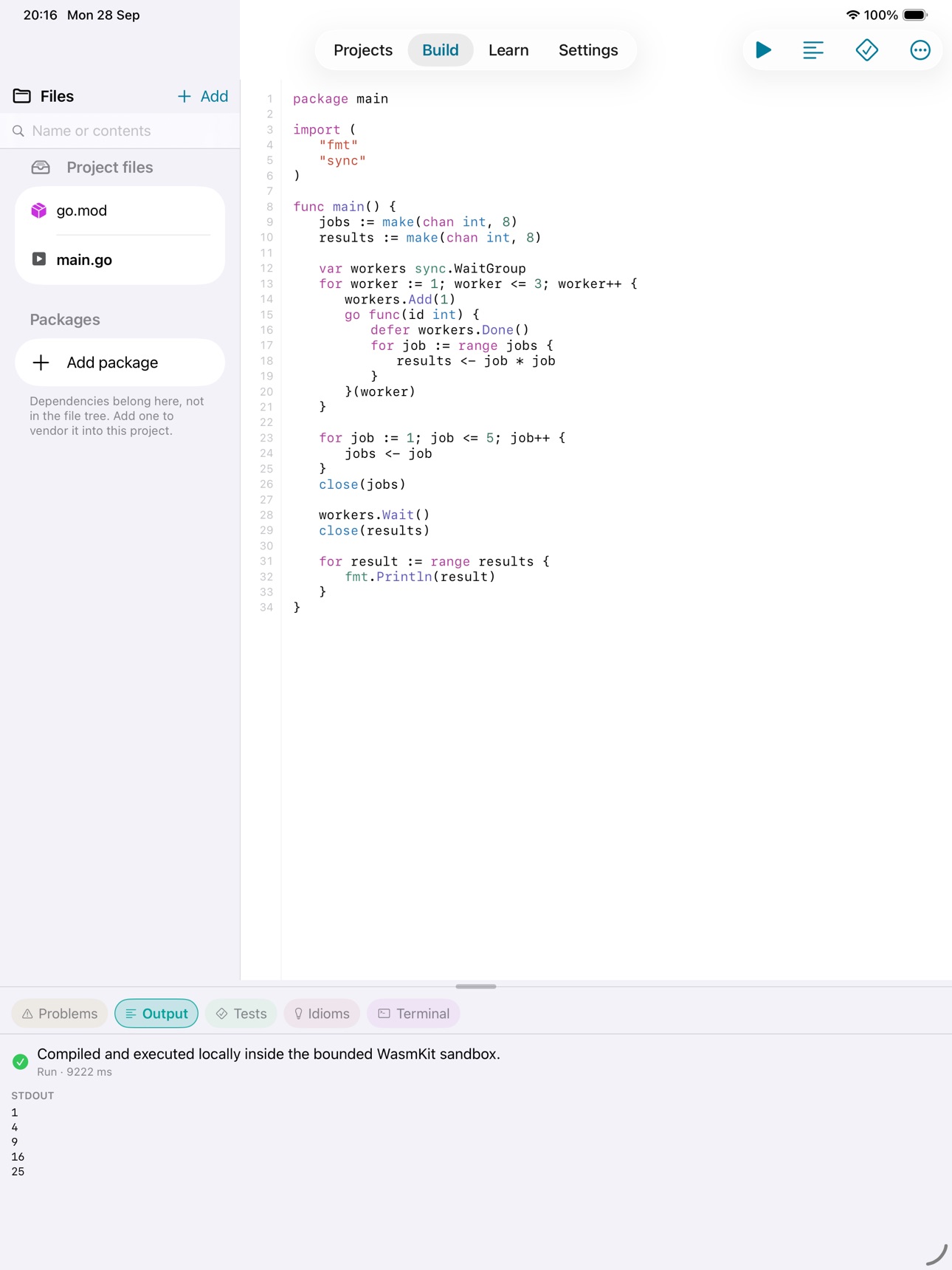Tap the main.go play file icon
Image resolution: width=952 pixels, height=1270 pixels.
(x=39, y=259)
